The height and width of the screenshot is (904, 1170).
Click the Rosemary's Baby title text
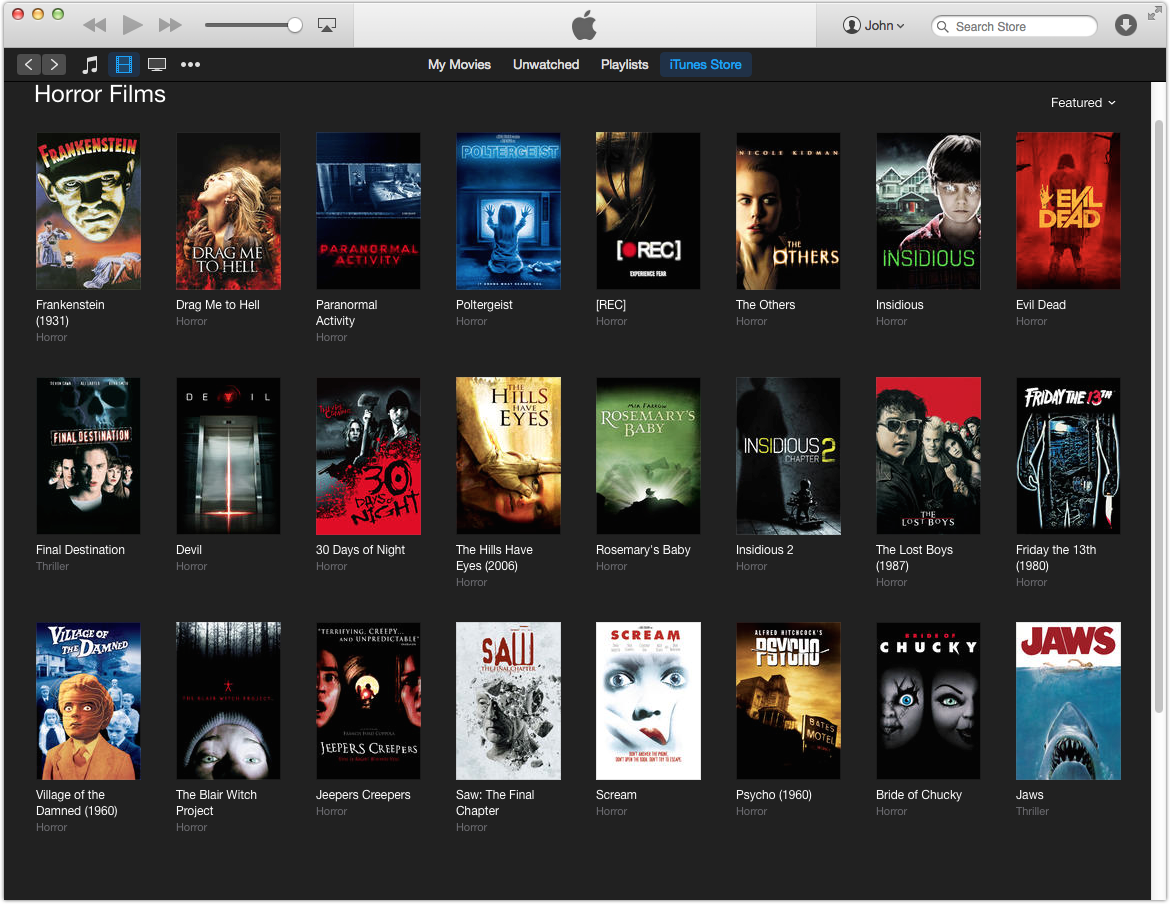642,550
